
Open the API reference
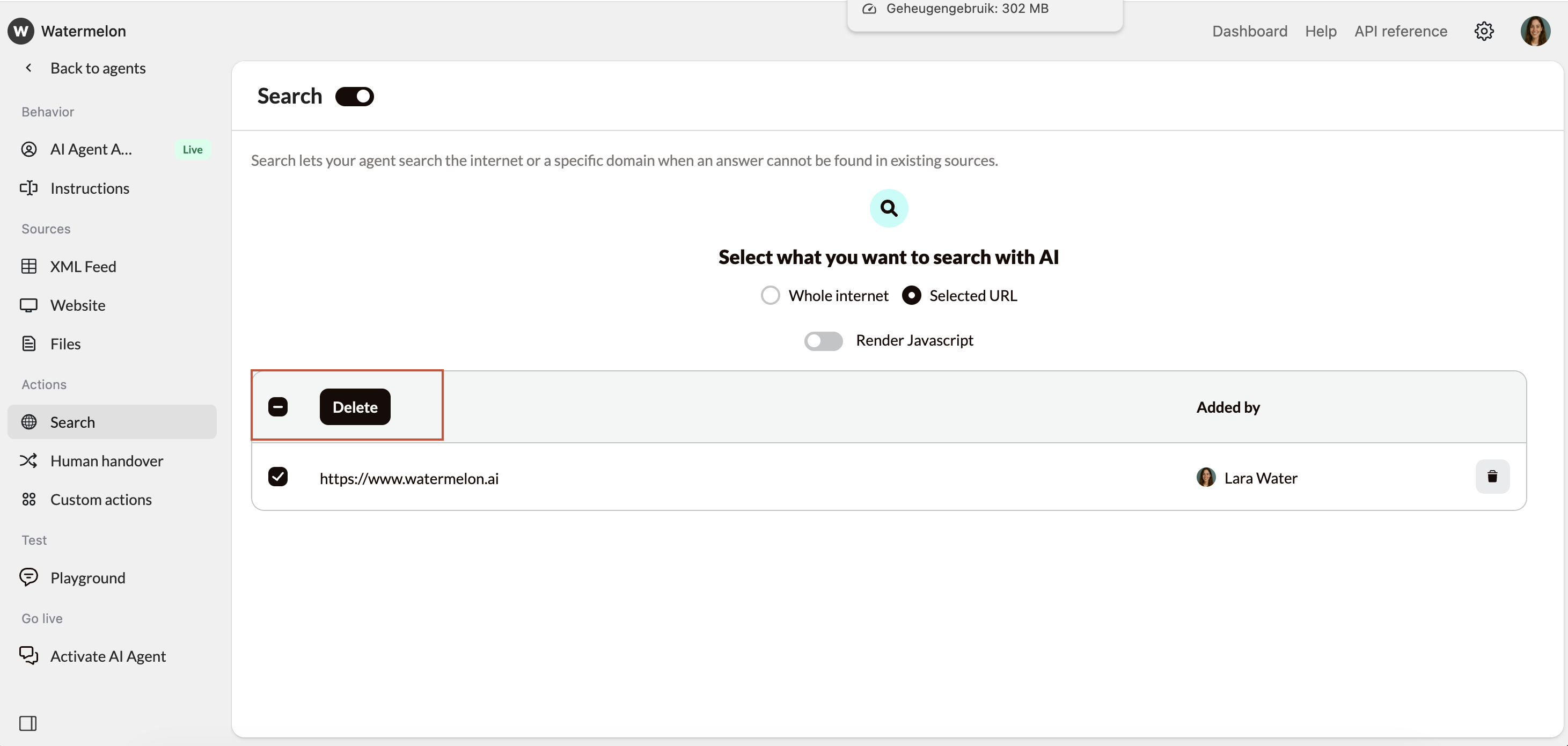[x=1400, y=31]
